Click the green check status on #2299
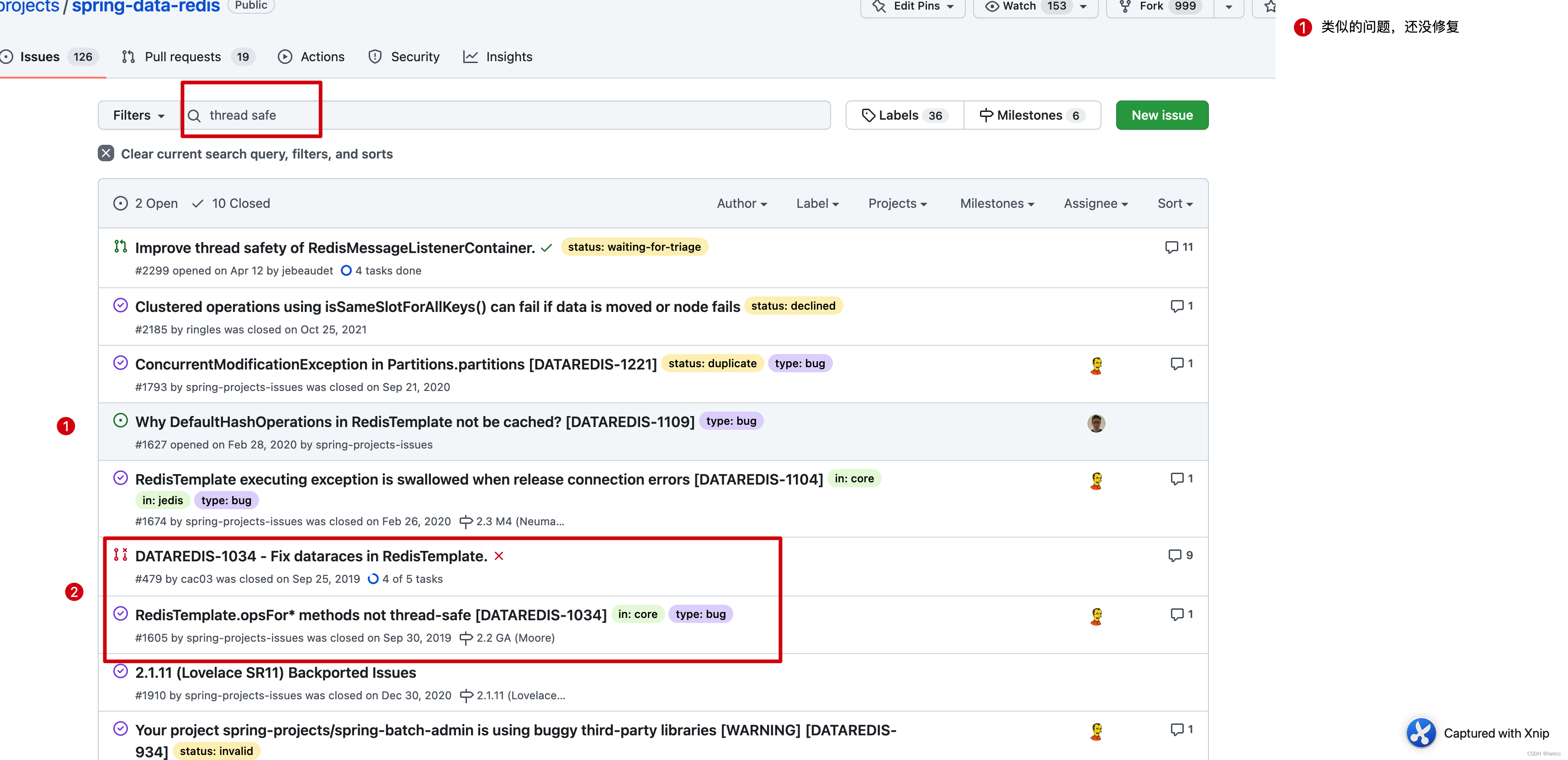Screen dimensions: 1568x760 [546, 248]
